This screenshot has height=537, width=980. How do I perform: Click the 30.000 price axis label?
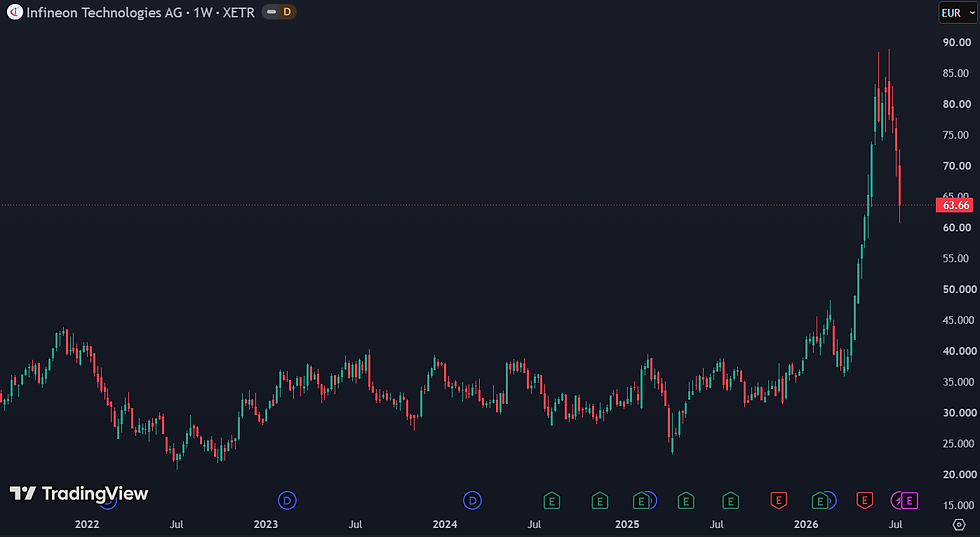959,413
